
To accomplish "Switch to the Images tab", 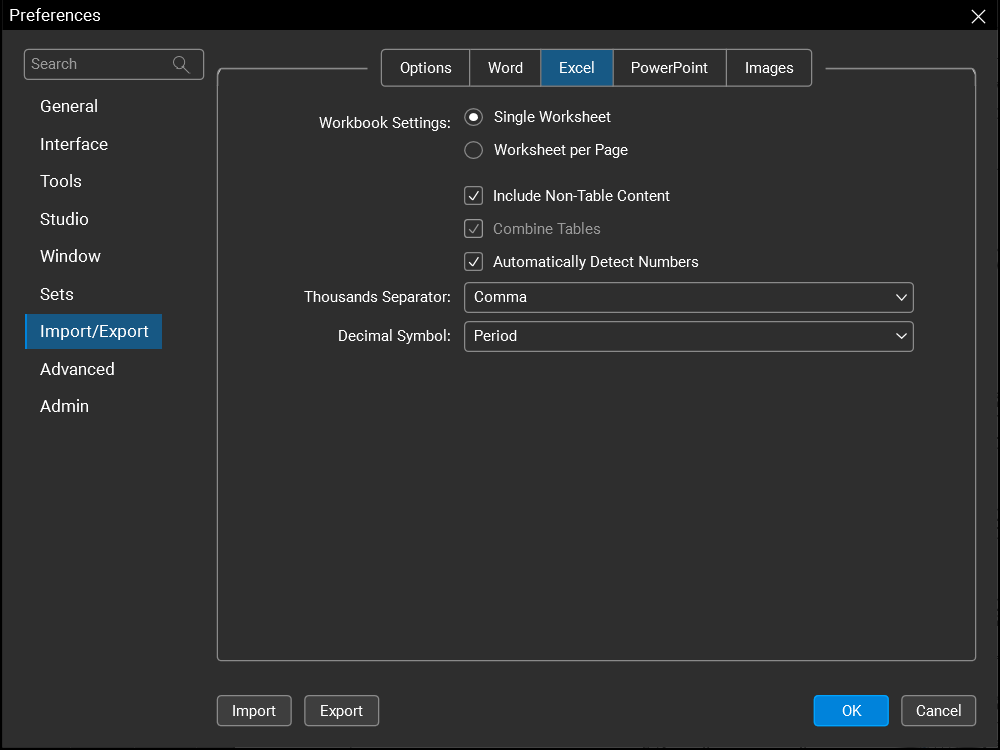I will pyautogui.click(x=769, y=68).
